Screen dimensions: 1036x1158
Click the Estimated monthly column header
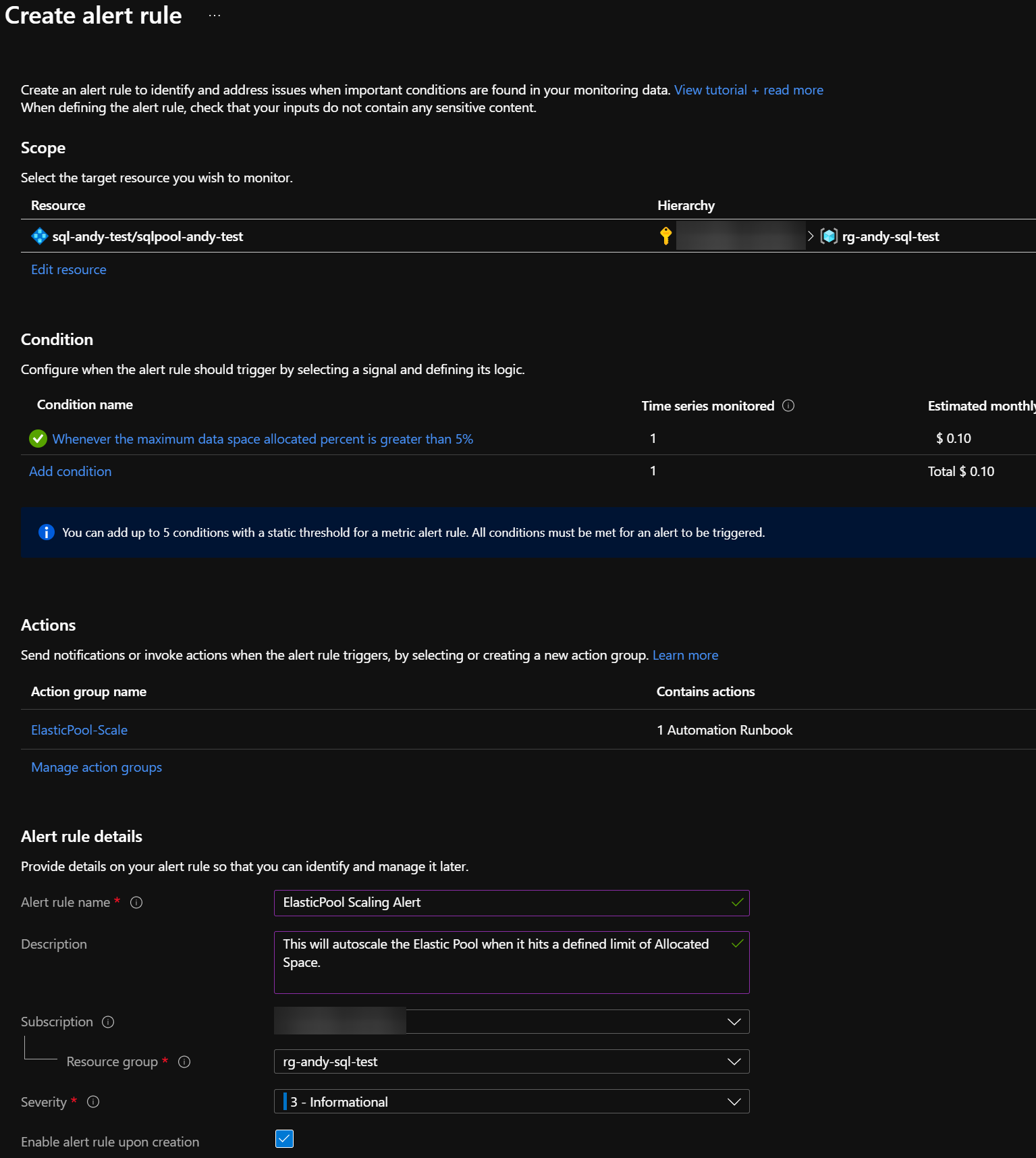pos(982,406)
